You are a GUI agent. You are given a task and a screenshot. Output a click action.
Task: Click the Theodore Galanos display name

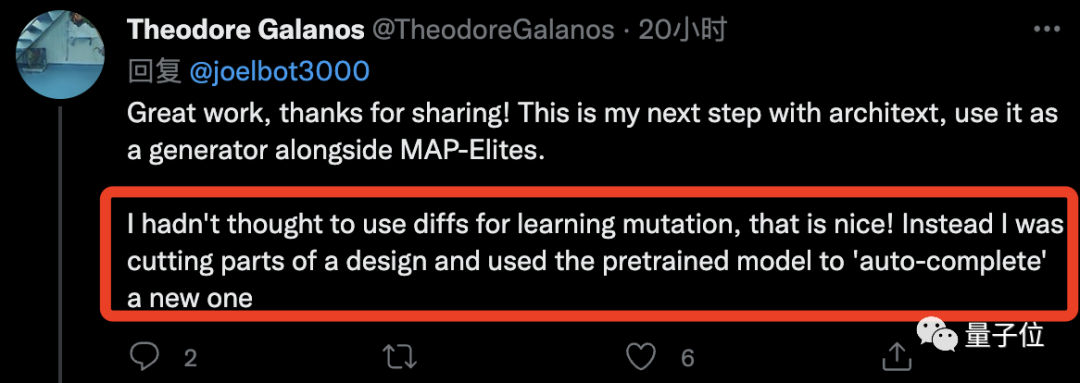point(246,29)
